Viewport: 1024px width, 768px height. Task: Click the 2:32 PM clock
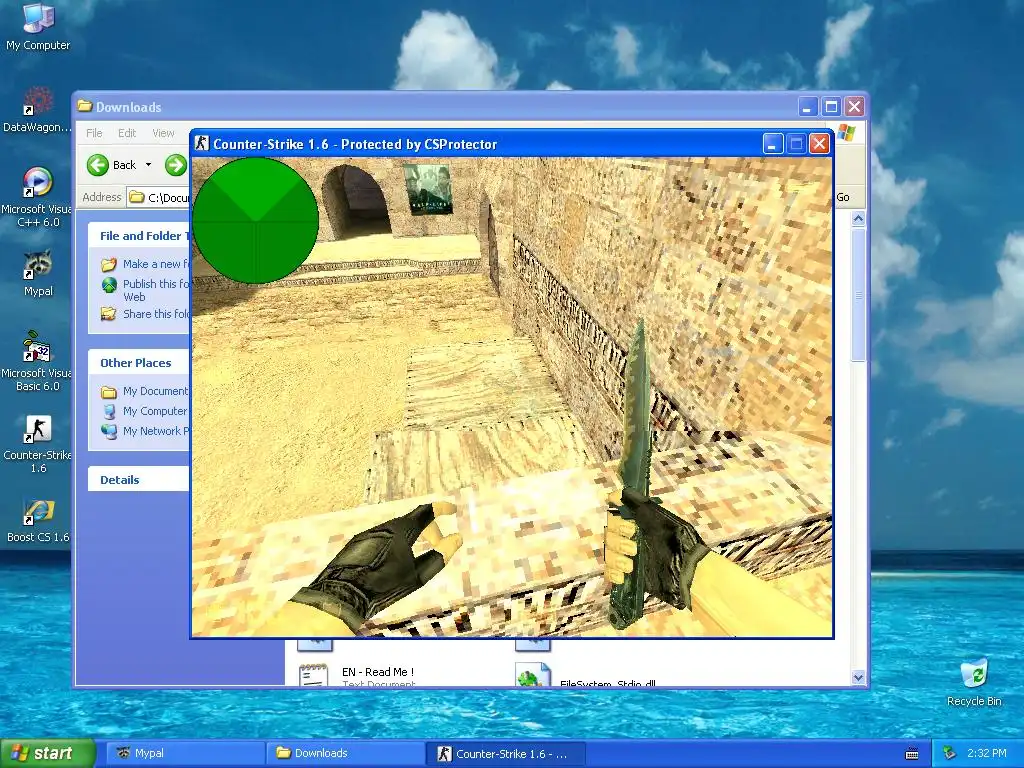(x=987, y=754)
